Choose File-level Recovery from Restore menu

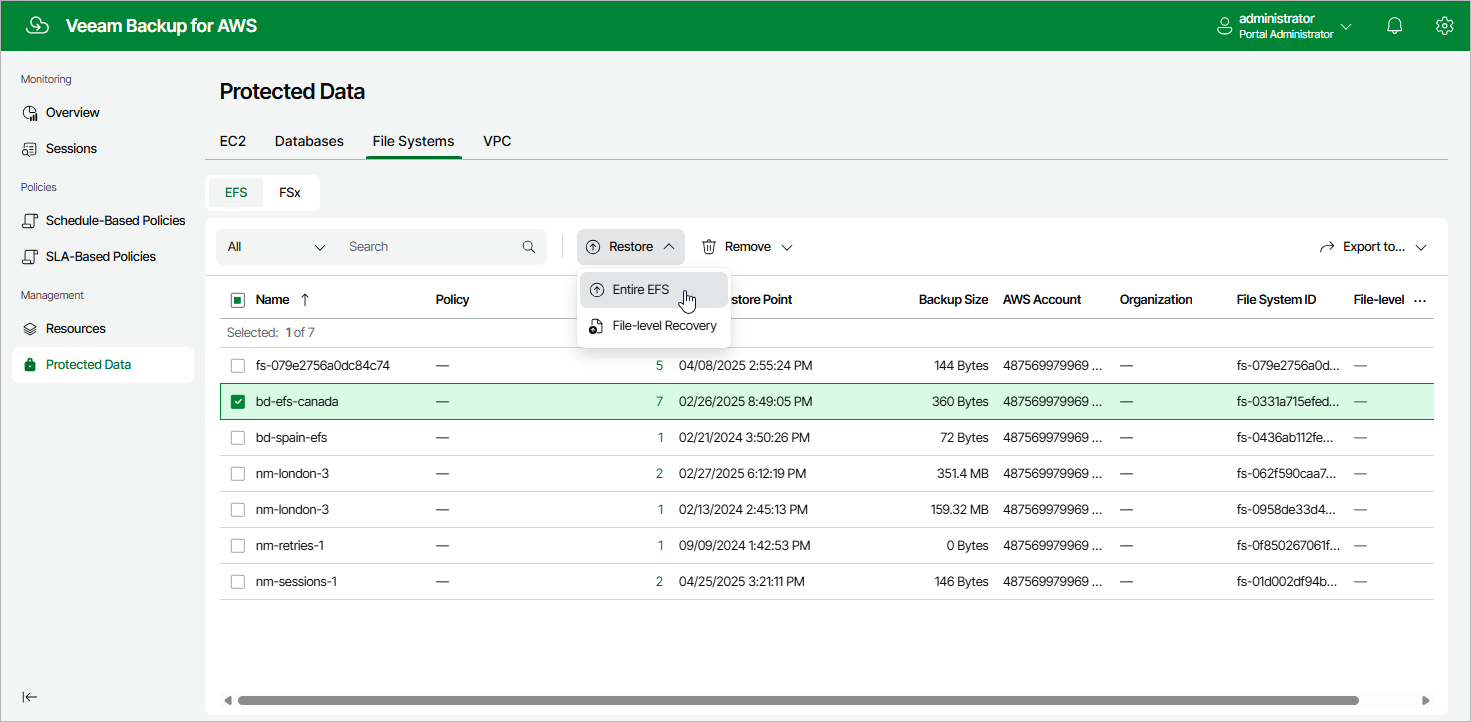click(653, 326)
